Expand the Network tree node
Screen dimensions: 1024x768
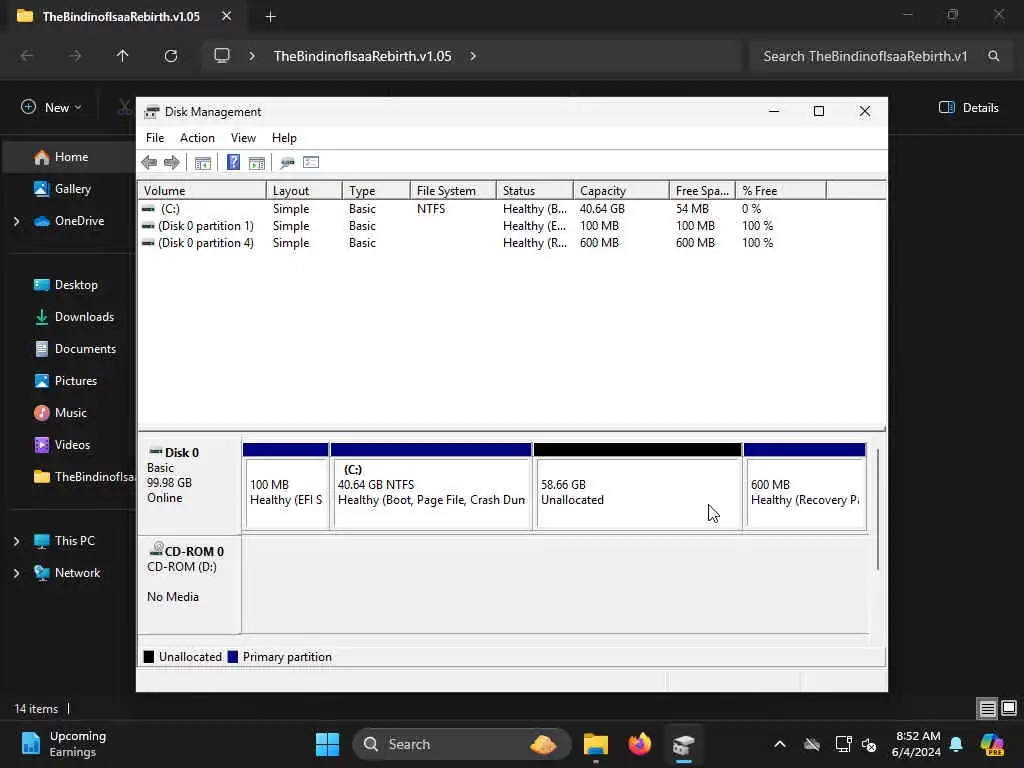tap(16, 573)
